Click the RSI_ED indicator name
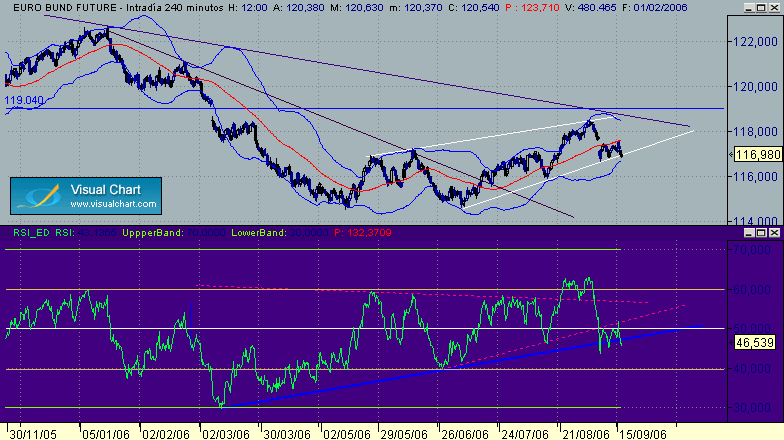The image size is (784, 440). (x=31, y=232)
